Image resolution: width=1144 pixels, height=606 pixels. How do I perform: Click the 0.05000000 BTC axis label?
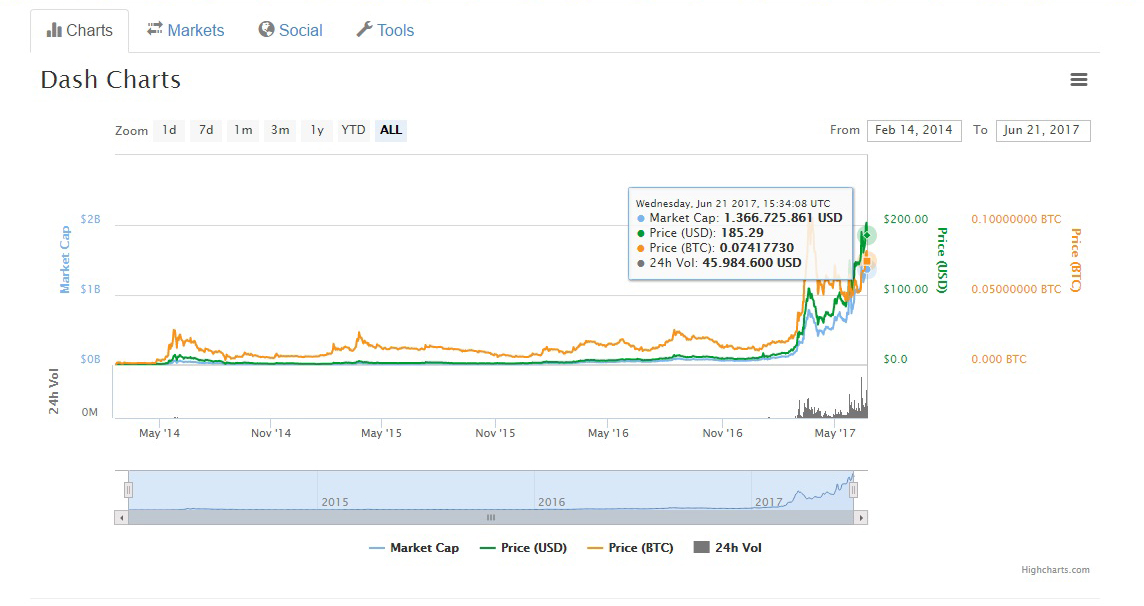coord(1016,289)
